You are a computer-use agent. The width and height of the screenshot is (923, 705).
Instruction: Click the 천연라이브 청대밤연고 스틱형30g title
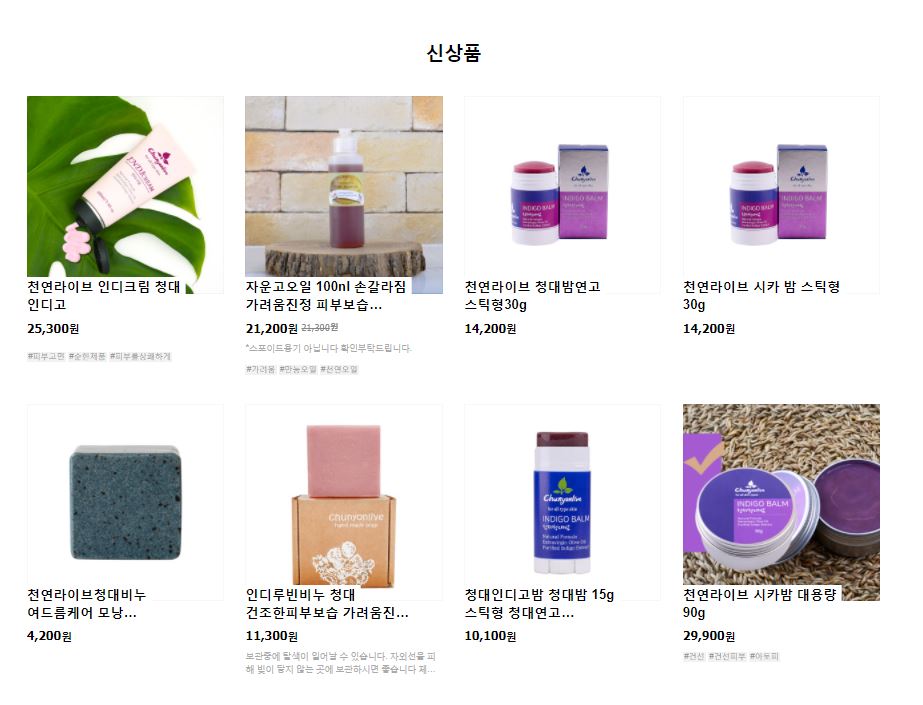pyautogui.click(x=533, y=296)
